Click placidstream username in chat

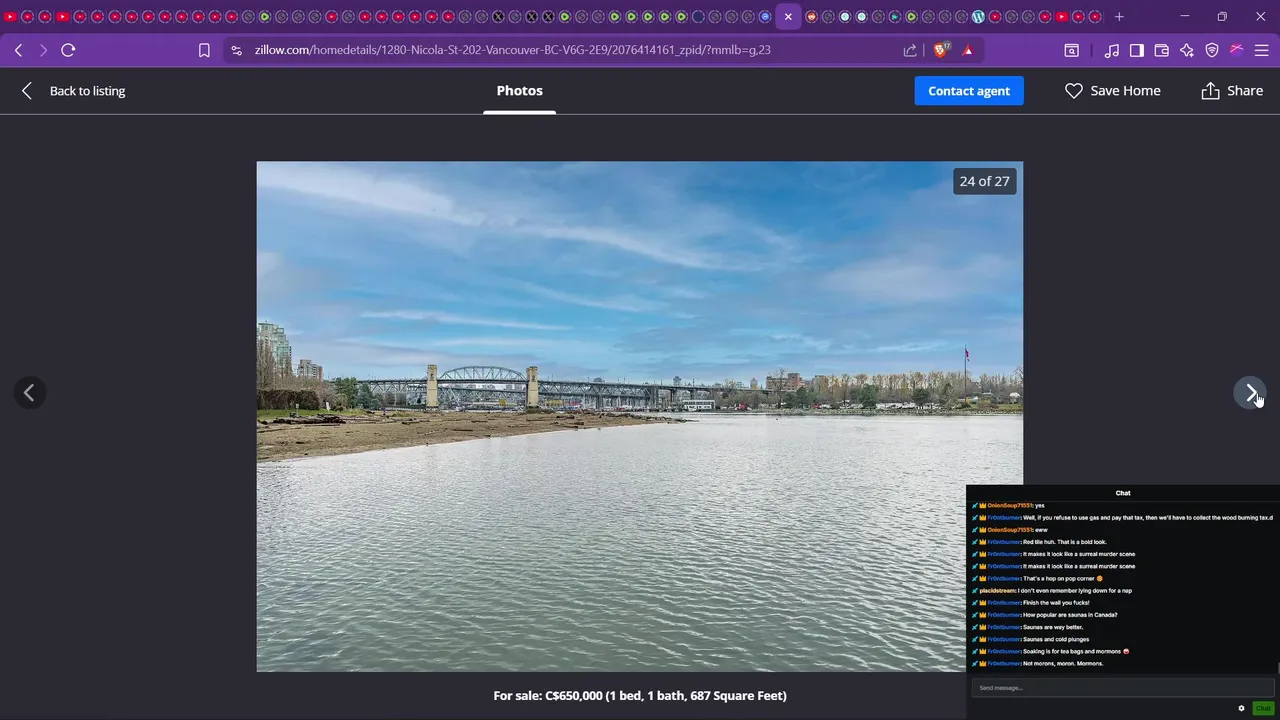point(998,591)
